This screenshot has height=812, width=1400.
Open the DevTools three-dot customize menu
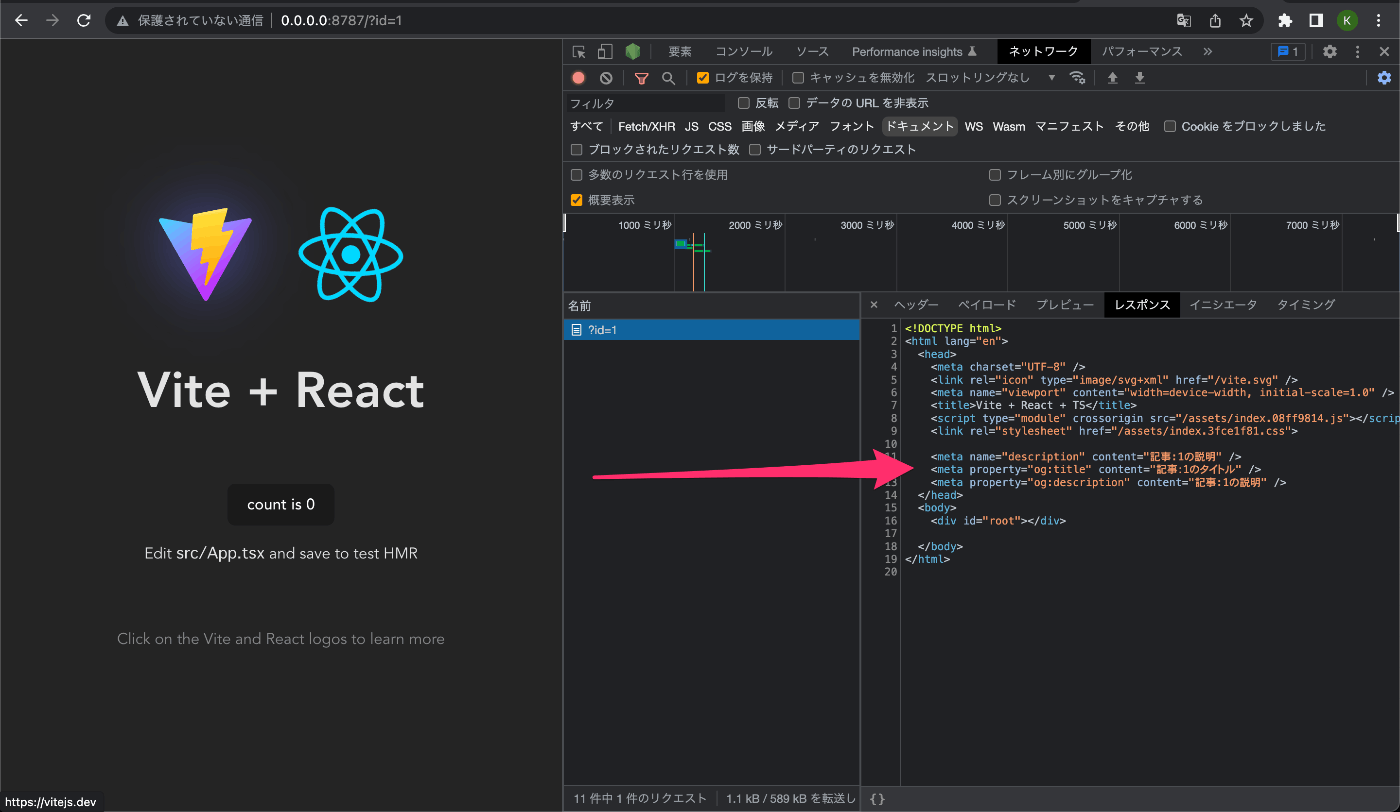coord(1357,52)
